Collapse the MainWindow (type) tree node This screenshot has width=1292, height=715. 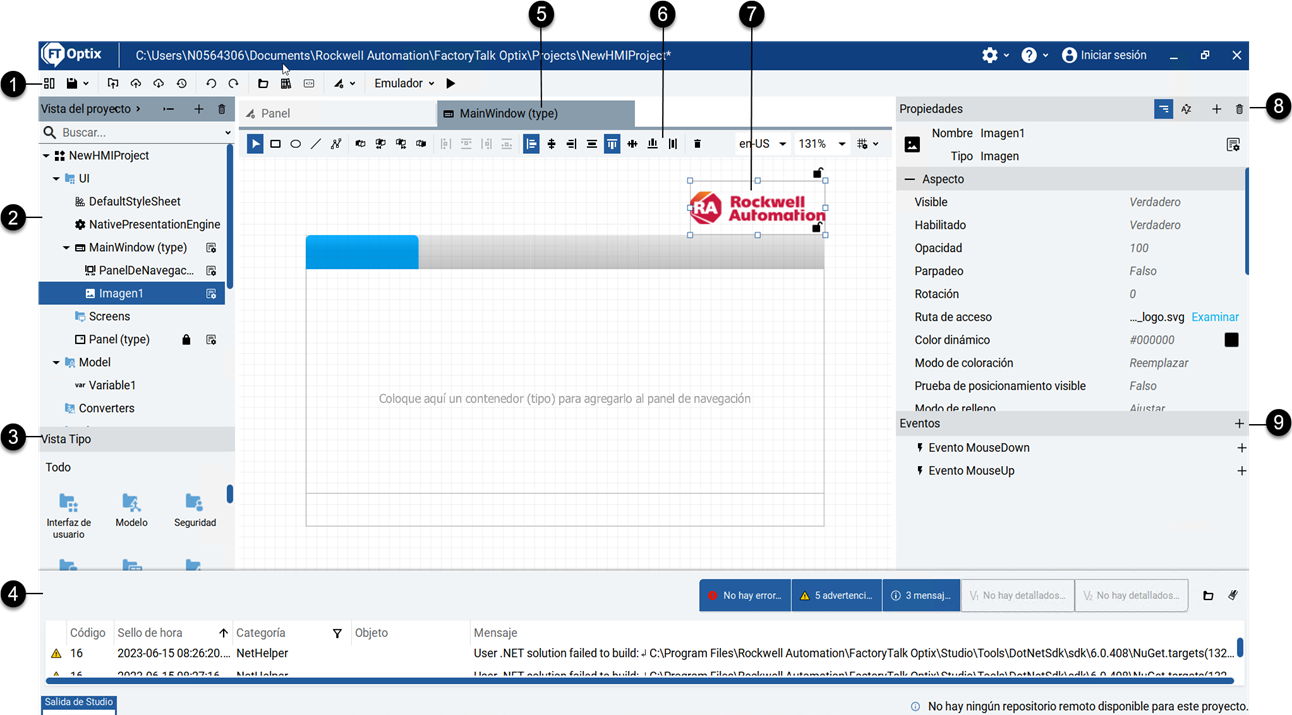click(x=67, y=248)
